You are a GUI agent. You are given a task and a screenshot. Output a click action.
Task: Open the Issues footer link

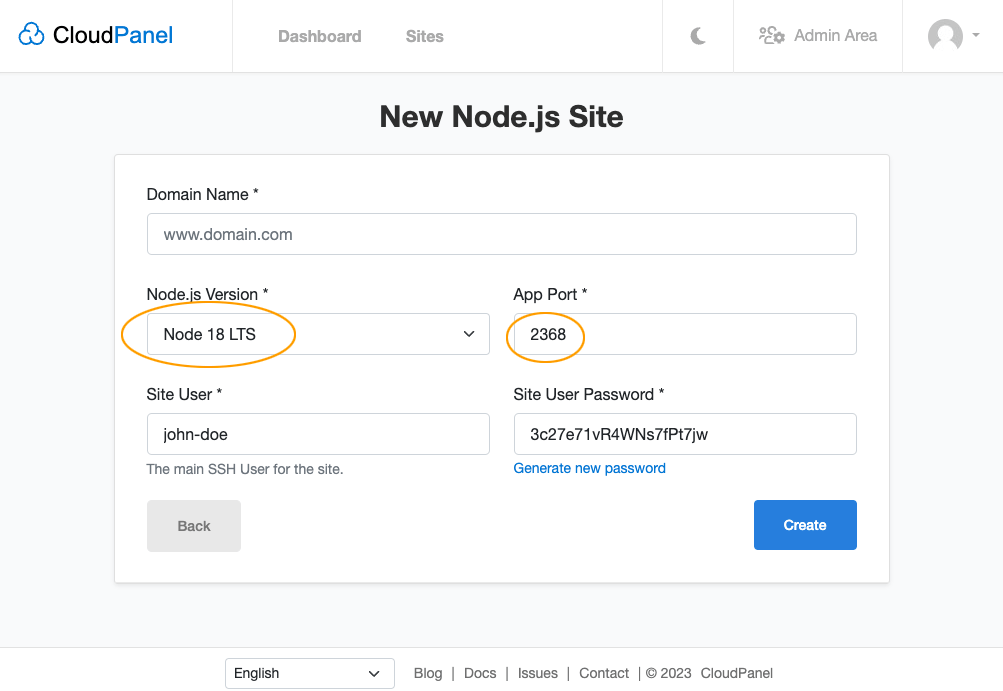pyautogui.click(x=537, y=673)
